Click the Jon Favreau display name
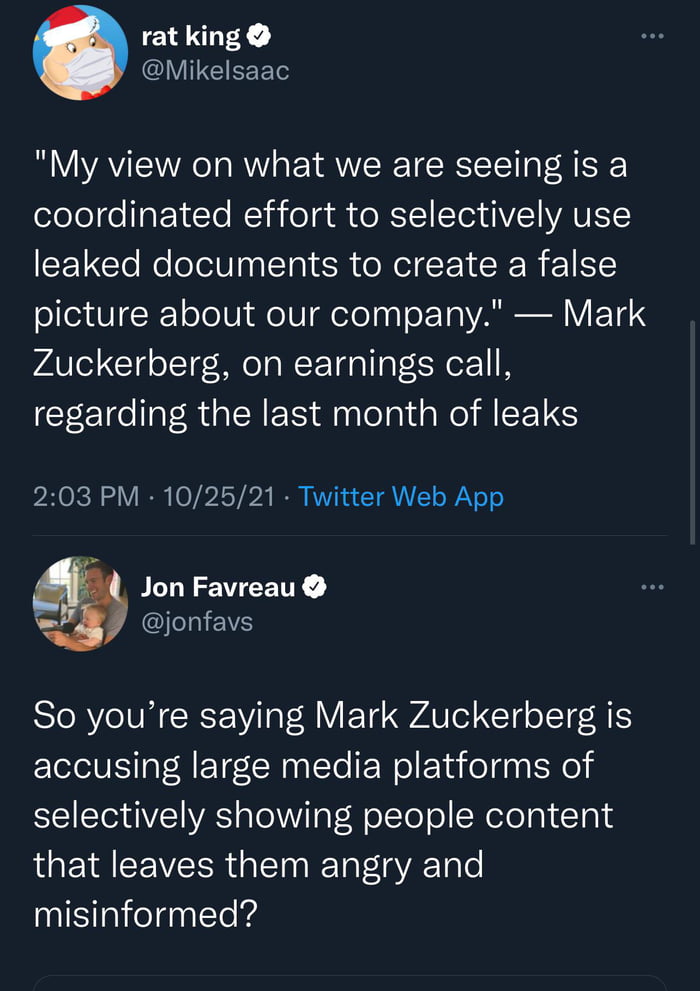Image resolution: width=700 pixels, height=991 pixels. coord(219,587)
